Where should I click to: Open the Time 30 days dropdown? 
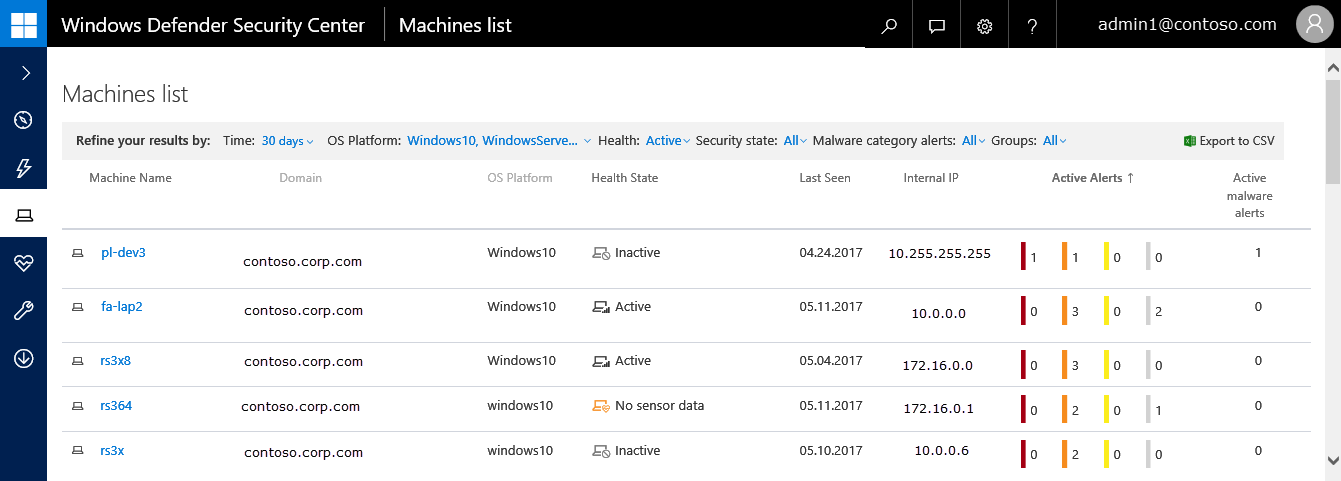coord(287,141)
